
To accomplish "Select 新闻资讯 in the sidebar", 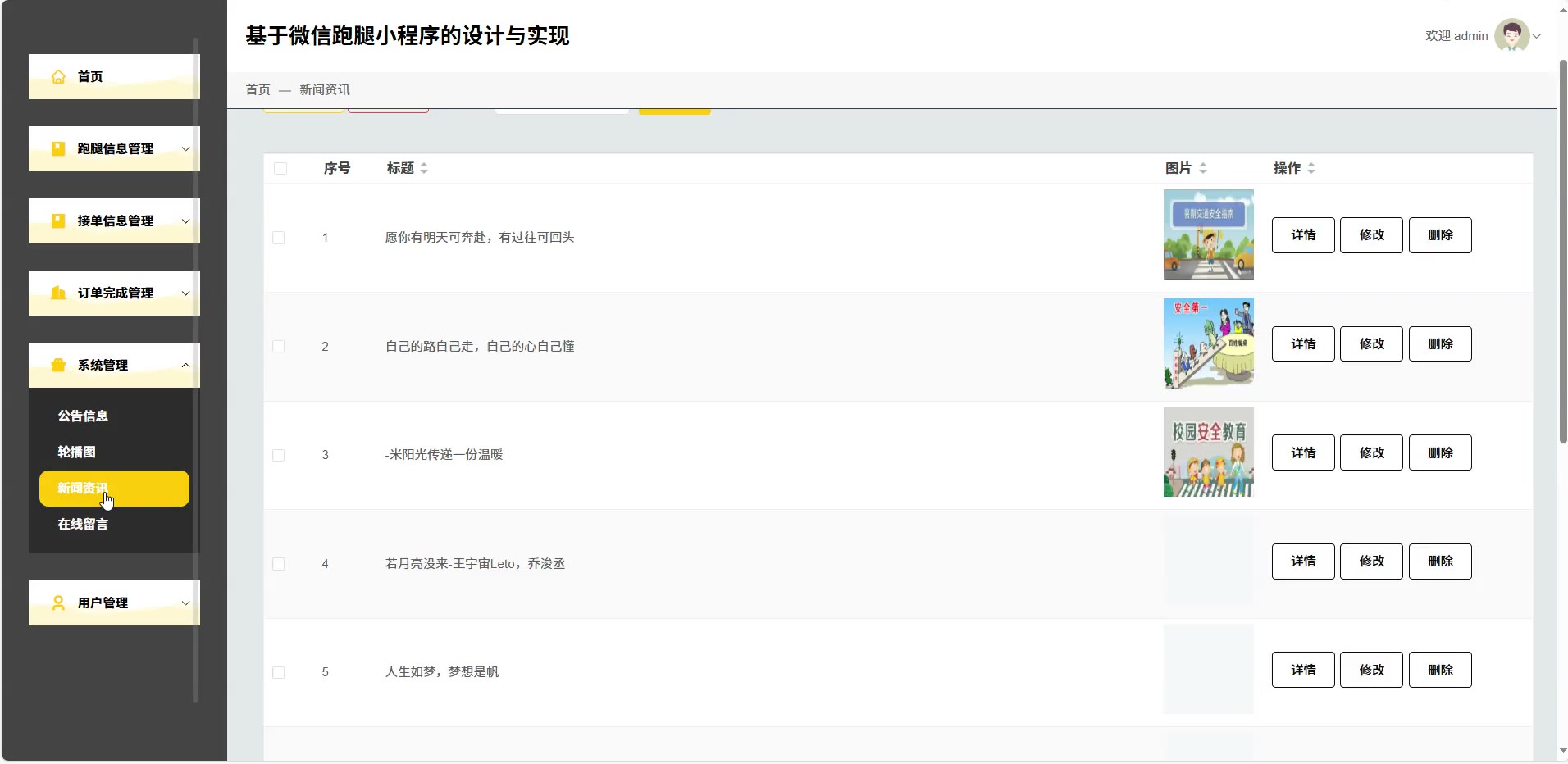I will pos(114,489).
